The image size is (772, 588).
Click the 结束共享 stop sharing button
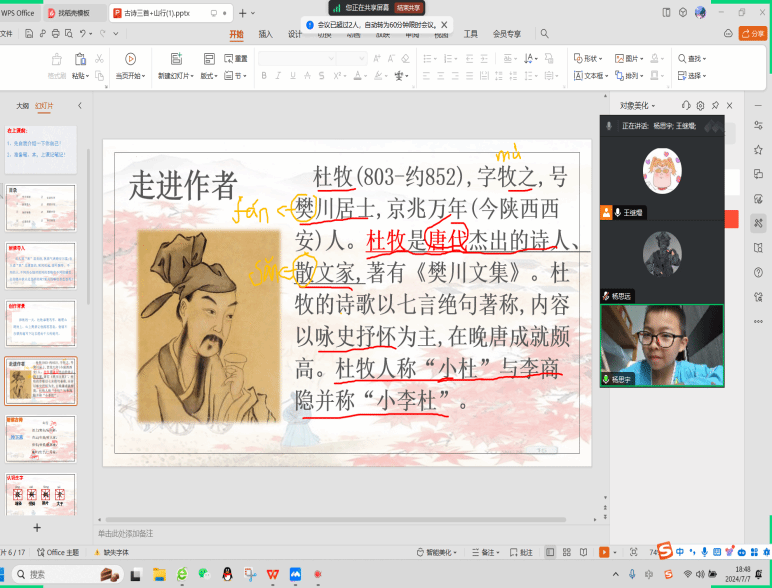411,7
